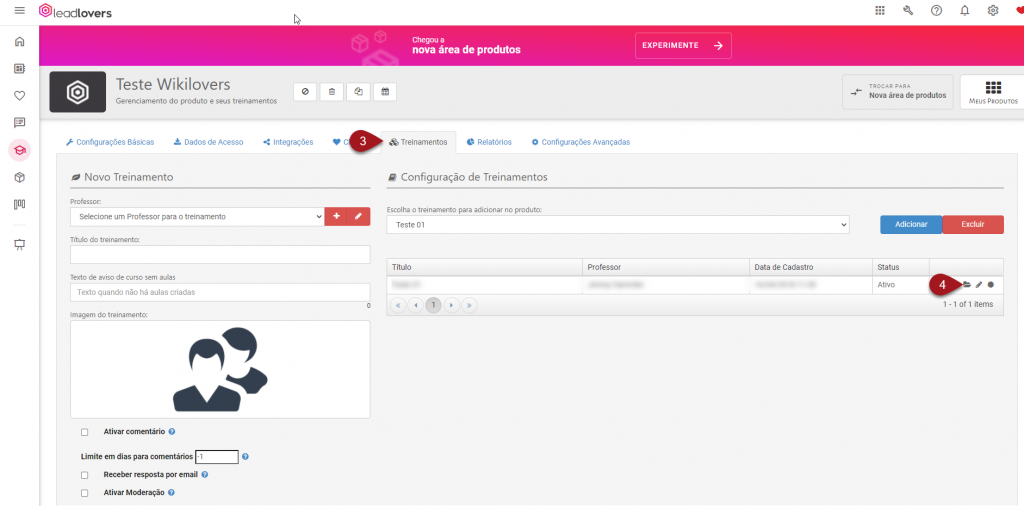Click the notification bell icon
The height and width of the screenshot is (506, 1024).
coord(964,11)
